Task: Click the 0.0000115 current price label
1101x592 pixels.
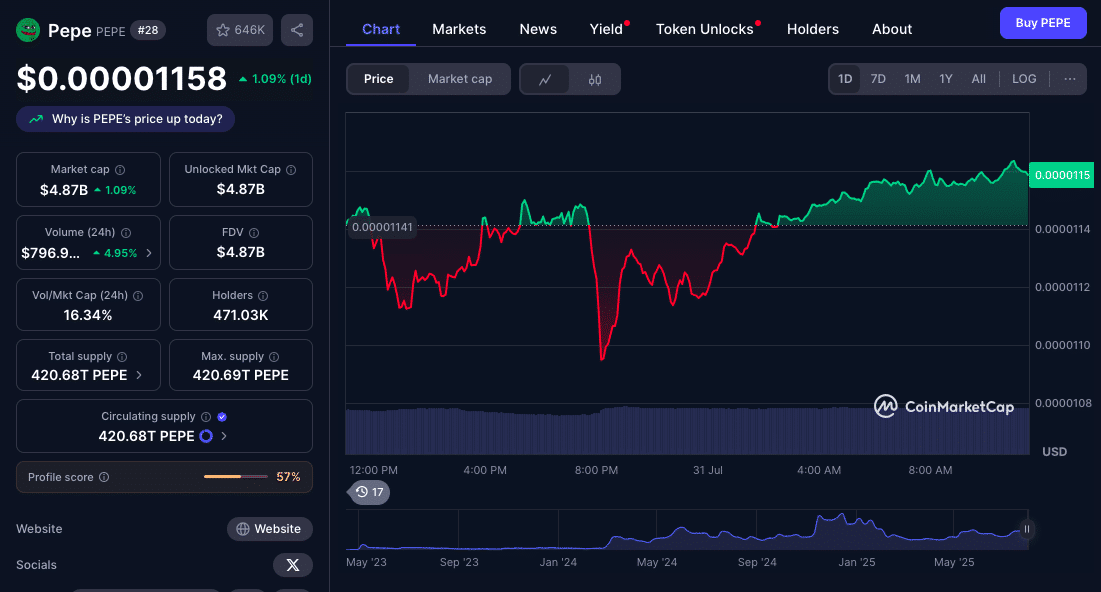Action: [x=1061, y=175]
